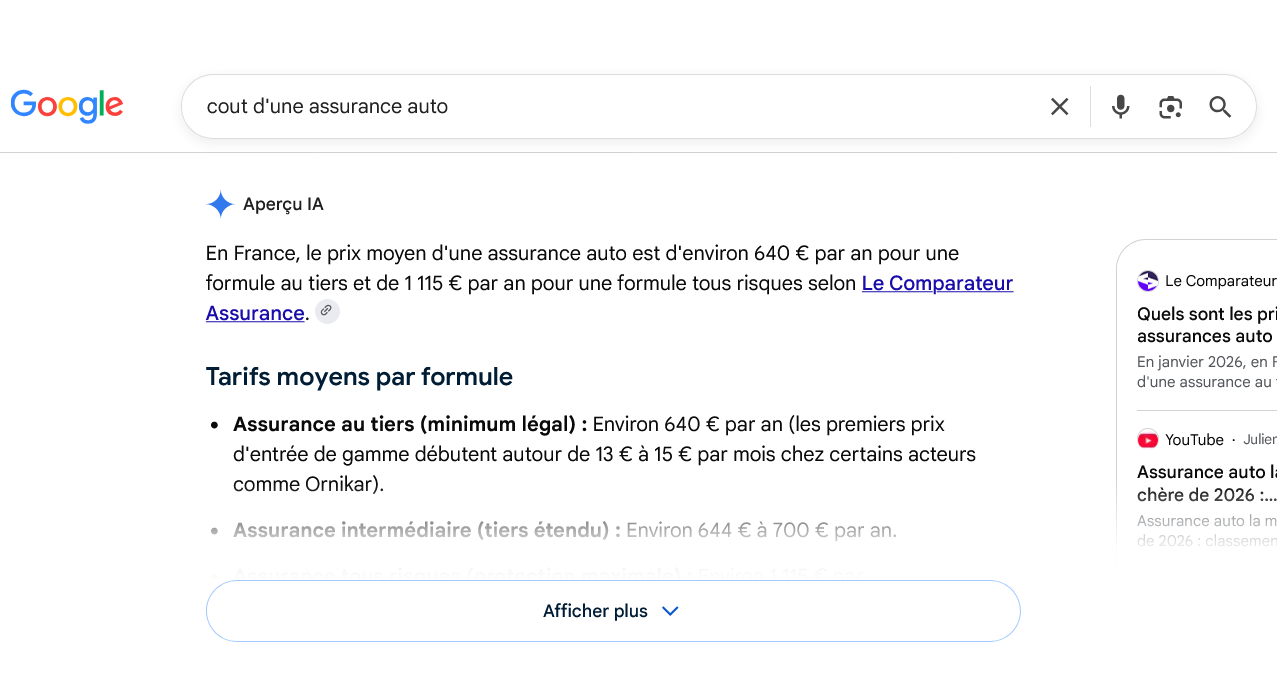Open the source link chain icon after Assurance
The width and height of the screenshot is (1277, 698).
coord(327,311)
